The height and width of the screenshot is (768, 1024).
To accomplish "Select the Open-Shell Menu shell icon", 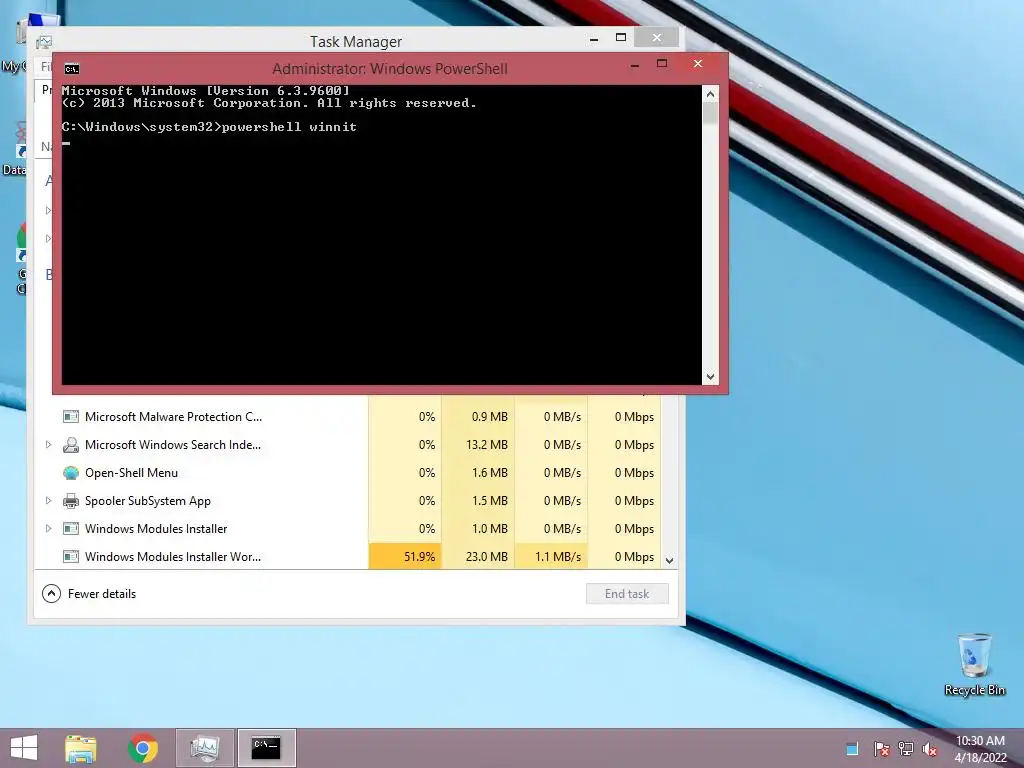I will [x=71, y=473].
